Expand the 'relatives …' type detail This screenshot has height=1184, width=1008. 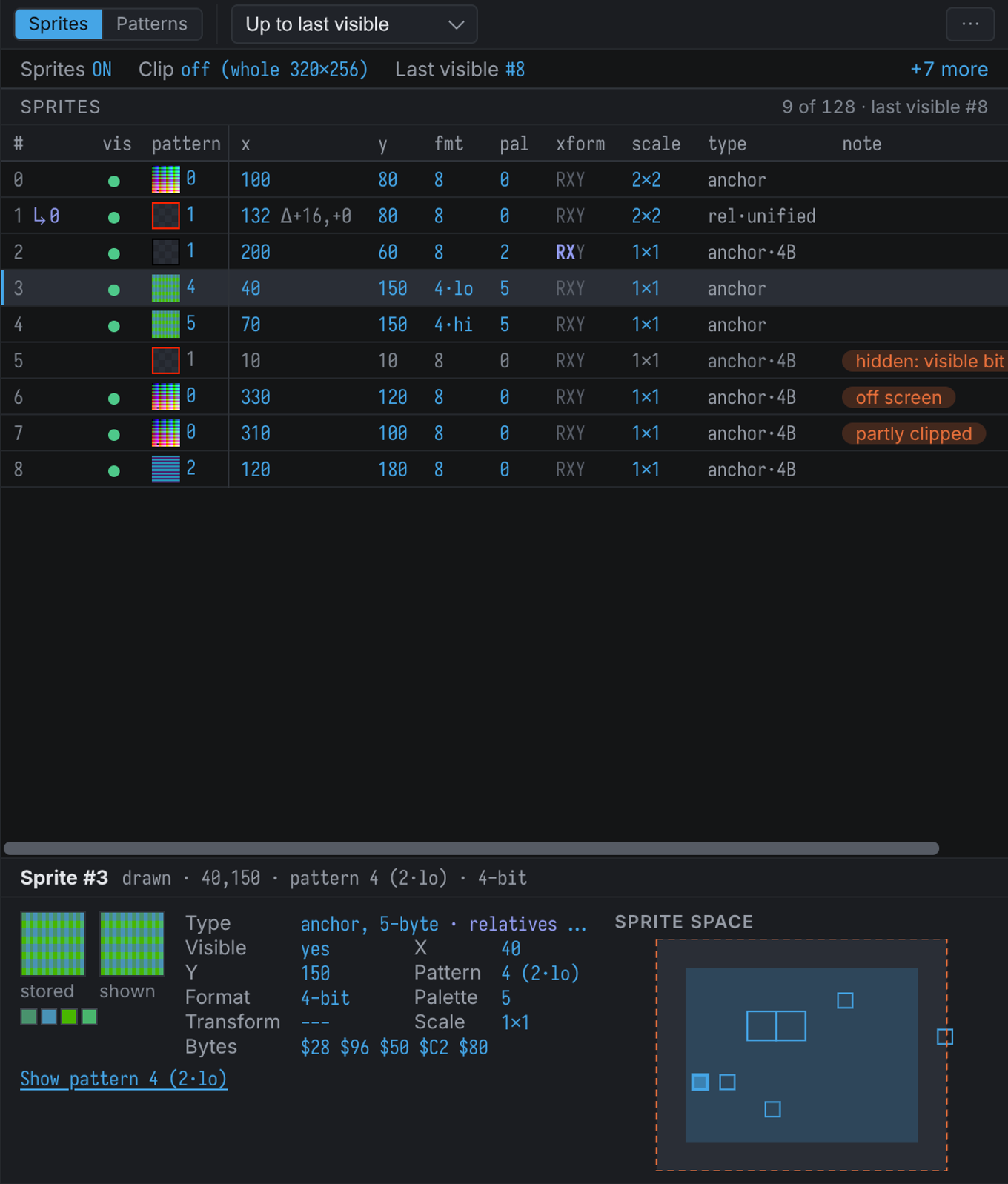pos(527,924)
